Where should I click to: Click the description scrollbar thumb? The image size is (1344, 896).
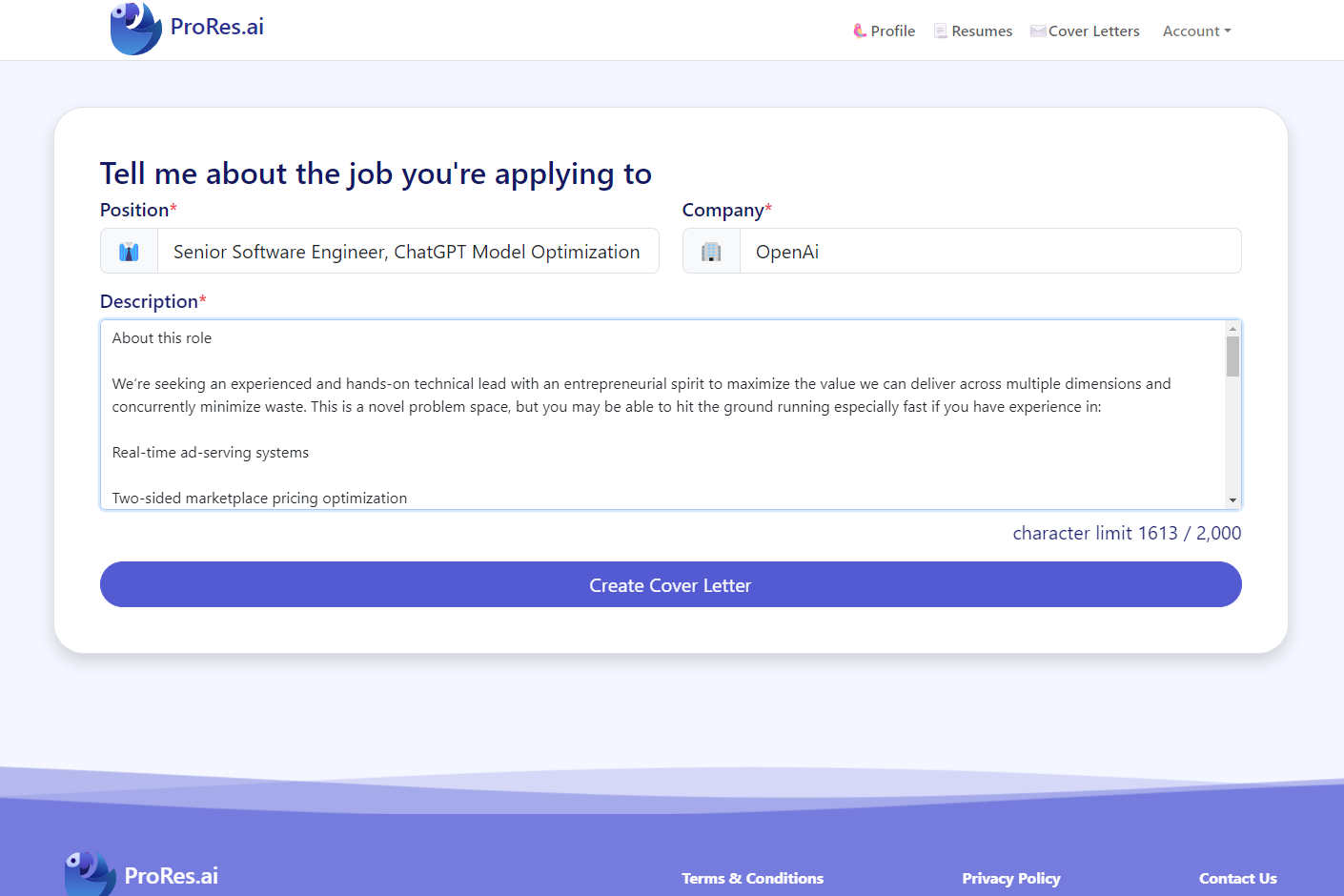(1232, 356)
